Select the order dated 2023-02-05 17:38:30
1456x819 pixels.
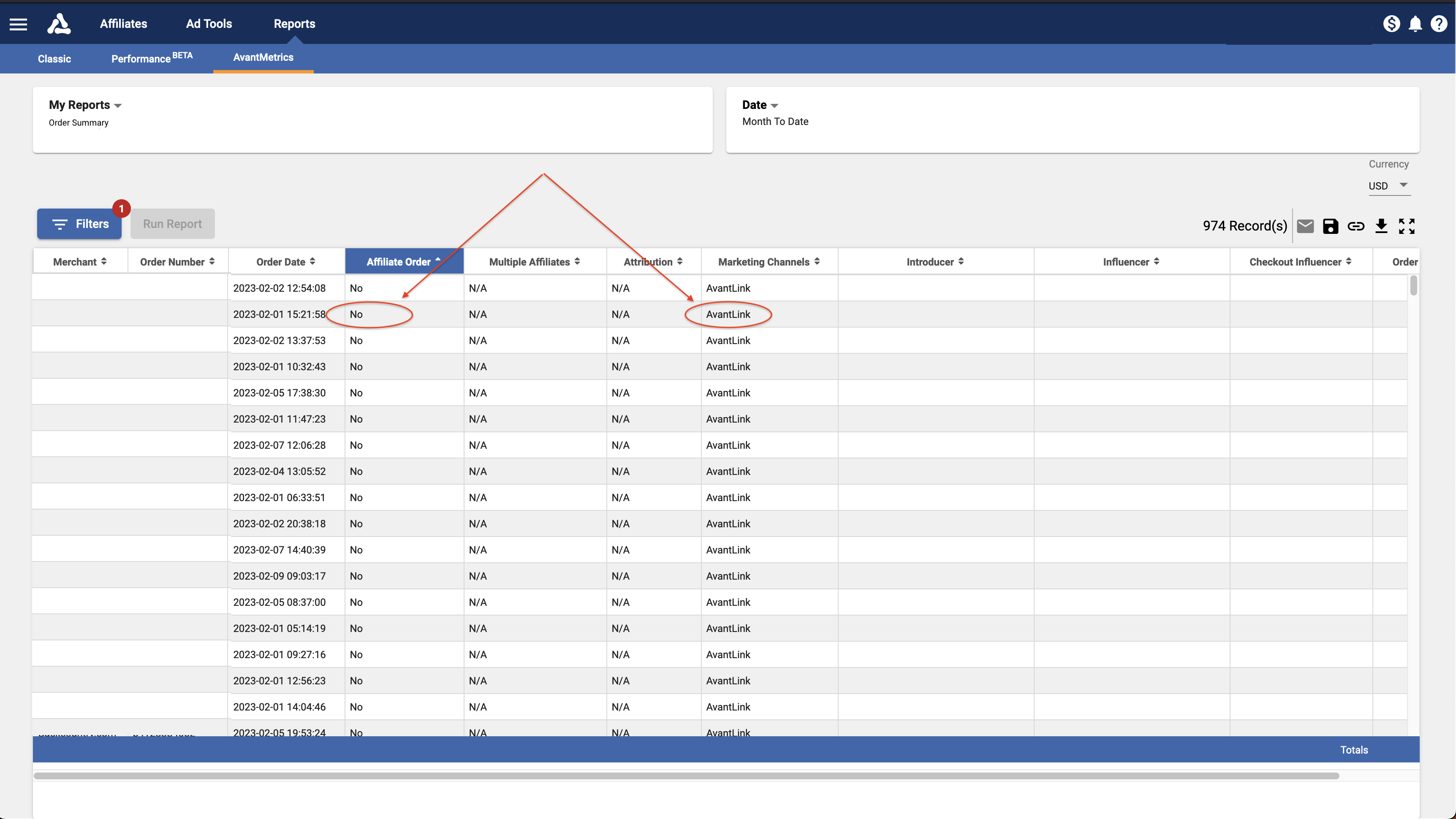coord(279,393)
